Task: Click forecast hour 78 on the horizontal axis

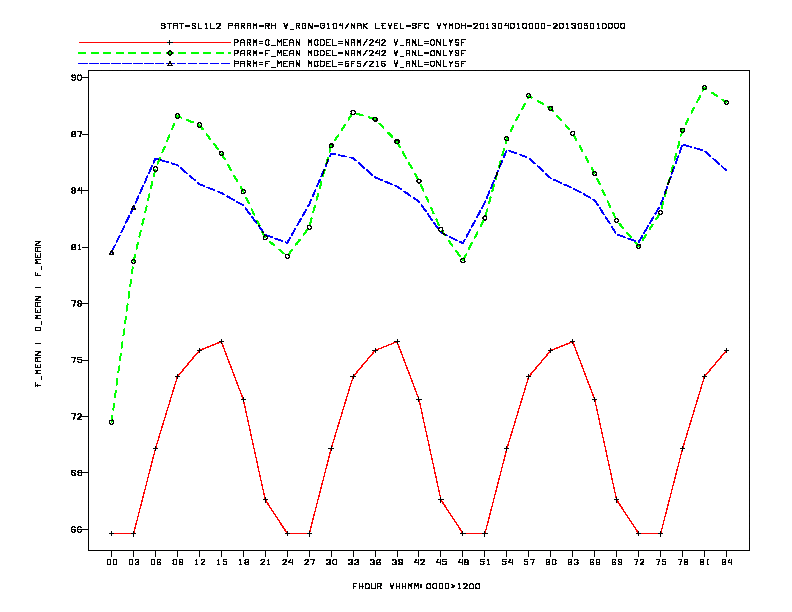Action: pos(682,562)
